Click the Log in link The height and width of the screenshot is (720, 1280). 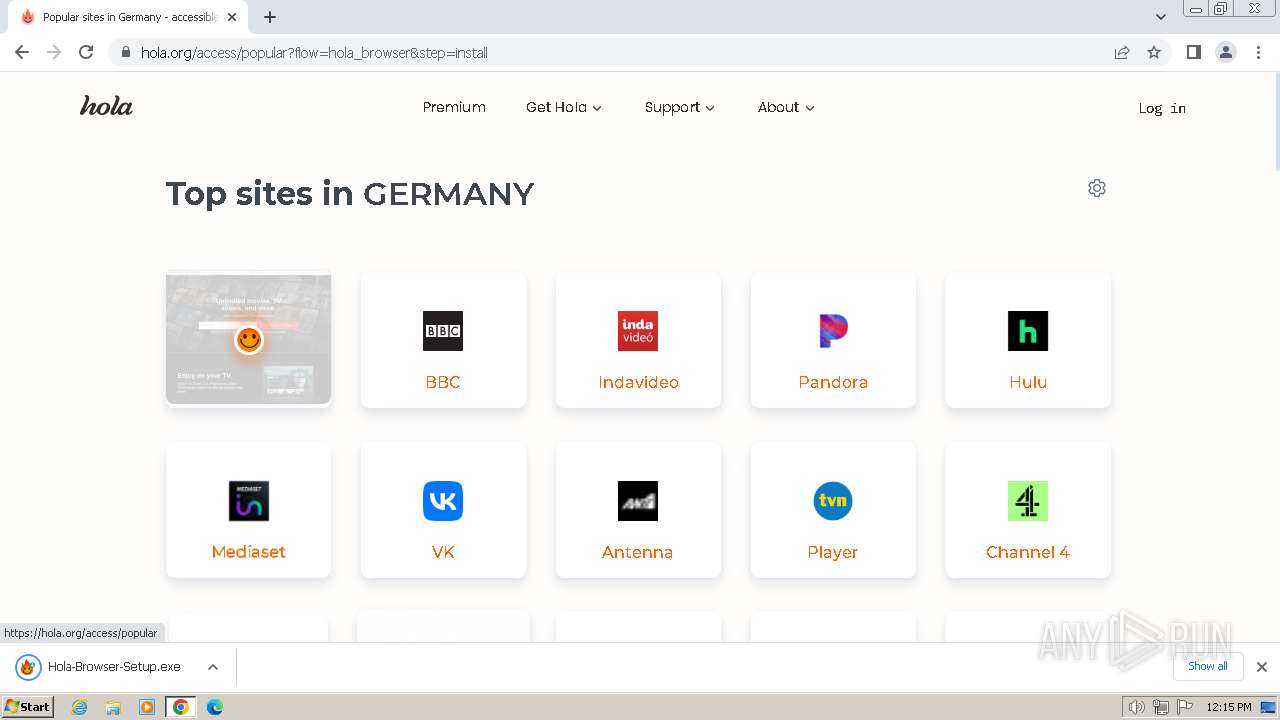[x=1162, y=108]
